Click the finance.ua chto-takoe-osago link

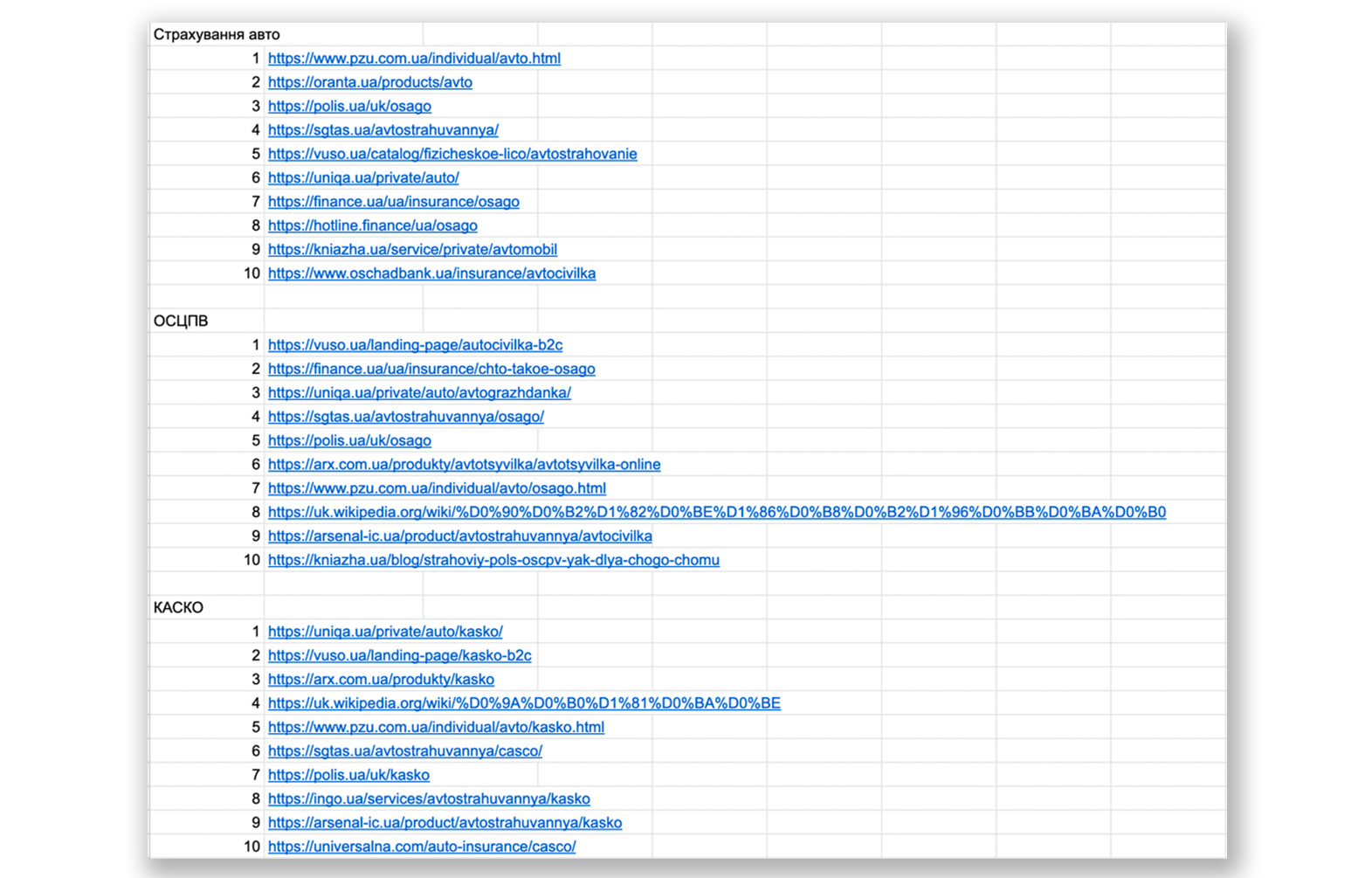[431, 369]
